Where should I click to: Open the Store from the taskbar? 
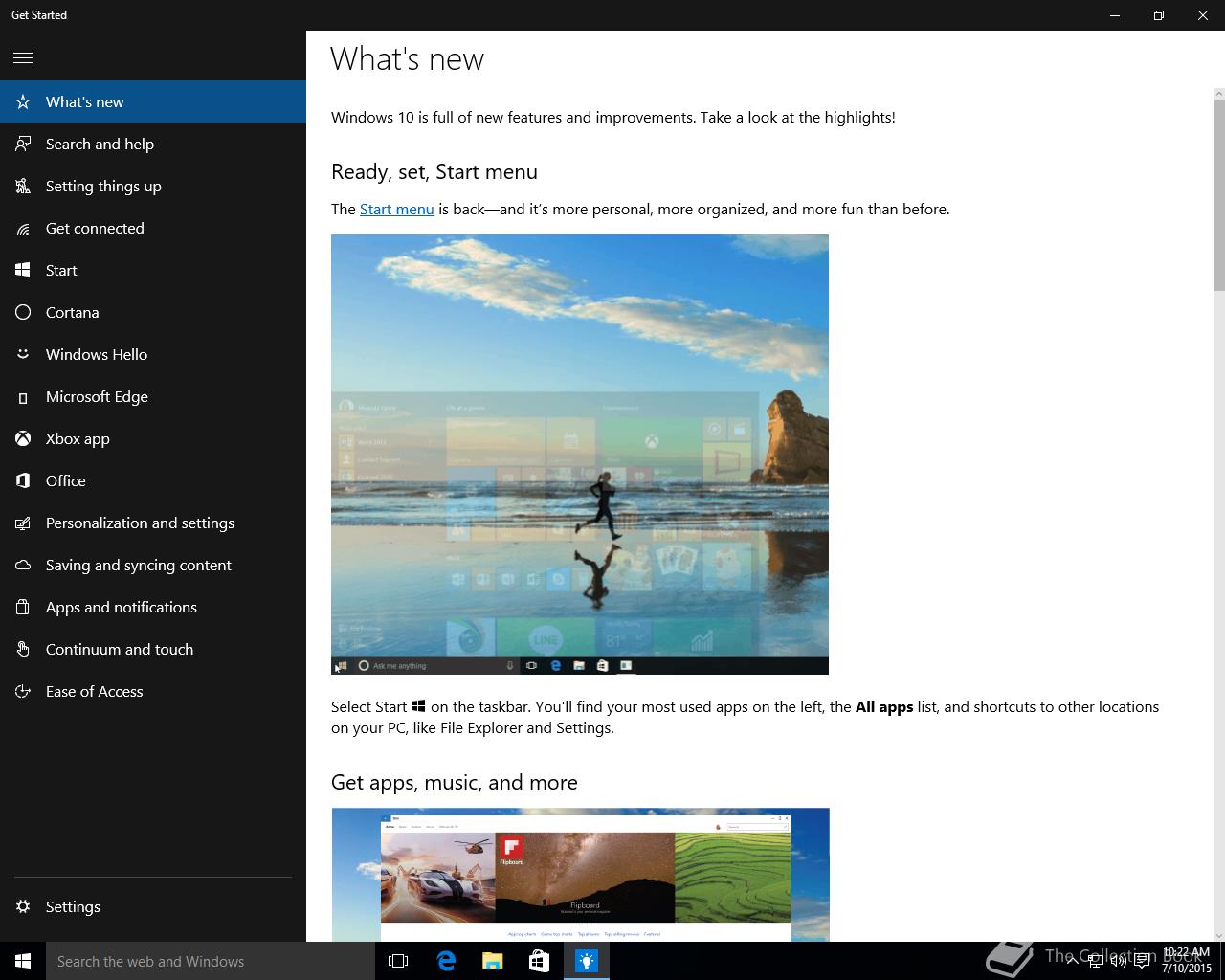pyautogui.click(x=539, y=961)
